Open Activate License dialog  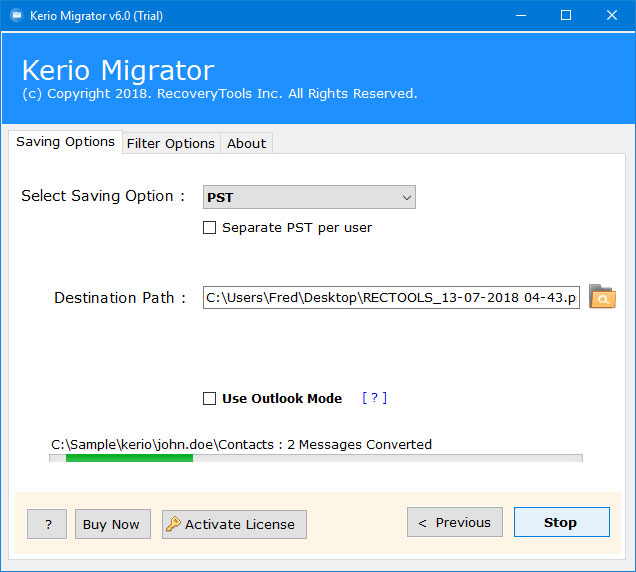(234, 524)
